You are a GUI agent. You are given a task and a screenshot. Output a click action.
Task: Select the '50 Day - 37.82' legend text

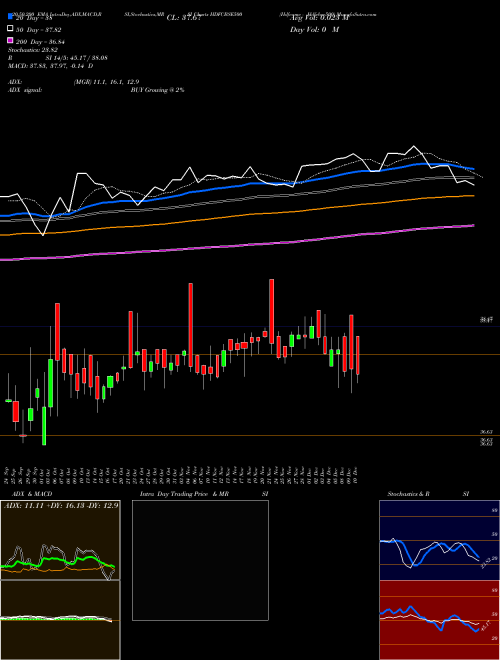click(x=38, y=30)
